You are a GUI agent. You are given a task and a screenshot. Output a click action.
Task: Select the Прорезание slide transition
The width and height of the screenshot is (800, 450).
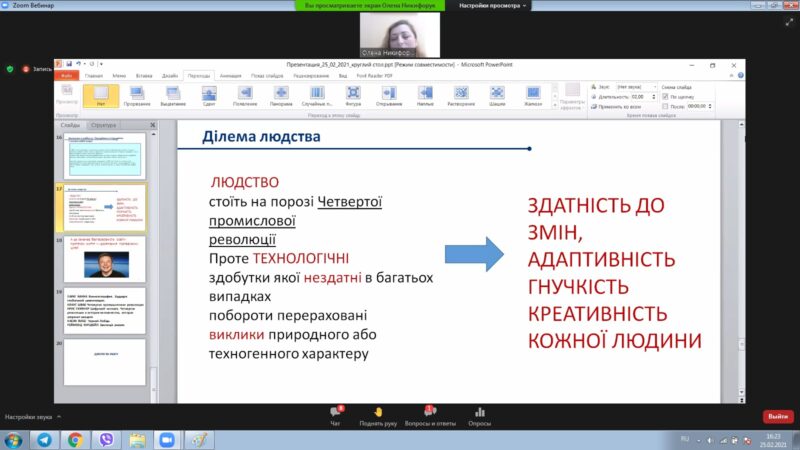[x=137, y=97]
